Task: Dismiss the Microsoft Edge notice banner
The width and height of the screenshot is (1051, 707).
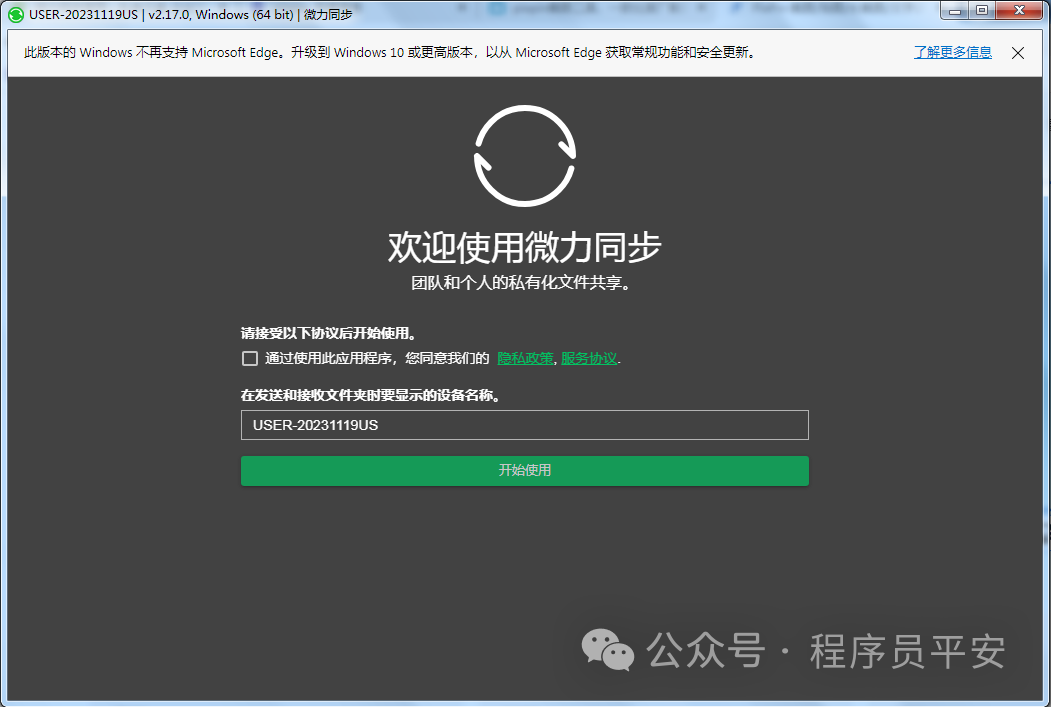Action: (1017, 53)
